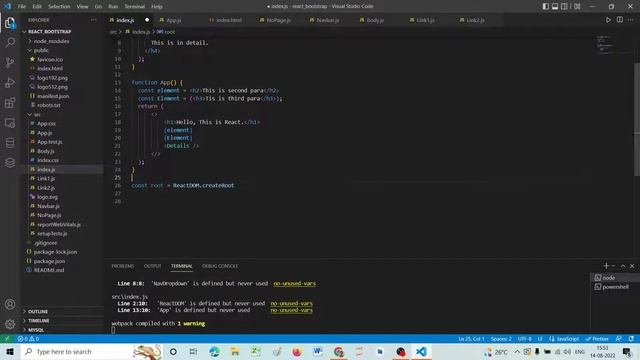Open Accounts icon in activity bar
The width and height of the screenshot is (640, 360).
(10, 304)
